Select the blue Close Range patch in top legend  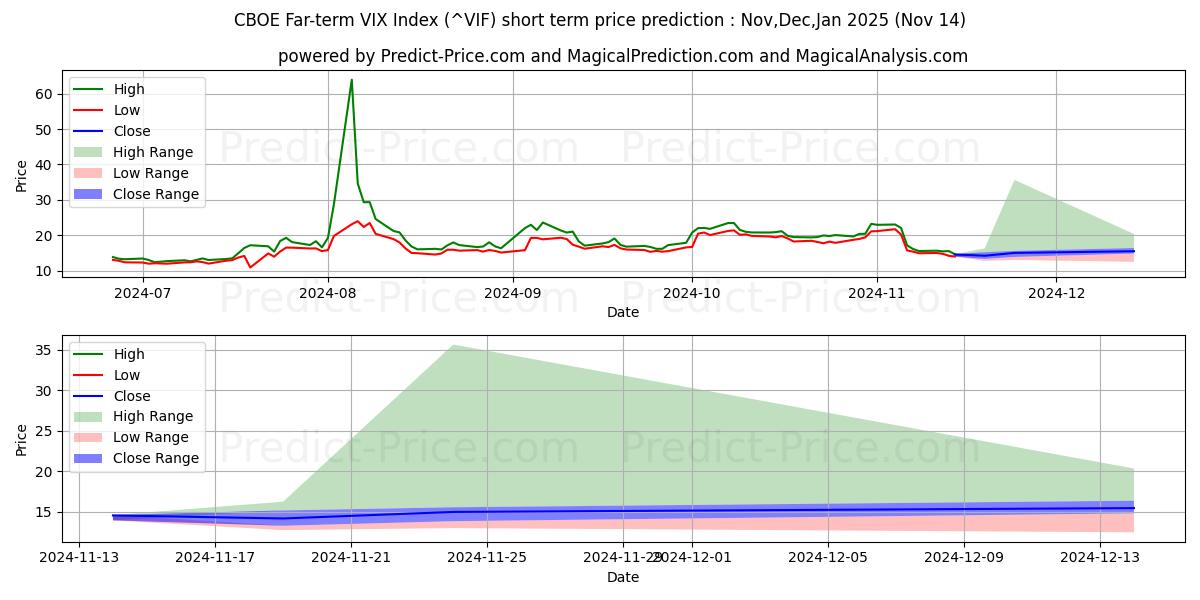(x=90, y=194)
